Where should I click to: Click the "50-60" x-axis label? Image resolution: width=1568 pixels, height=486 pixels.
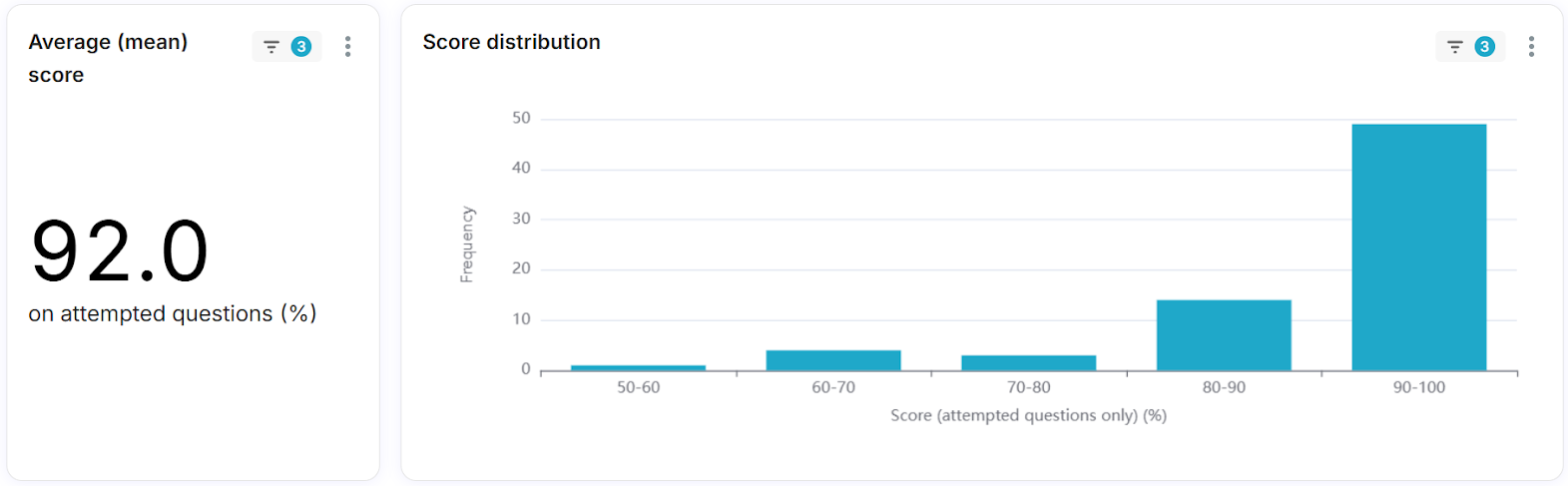(x=638, y=387)
